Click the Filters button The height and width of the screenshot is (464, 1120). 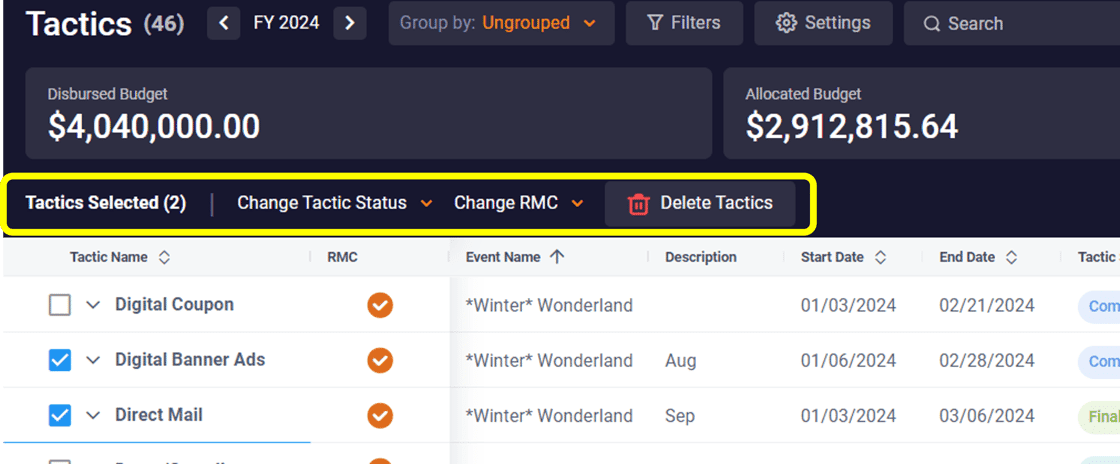pos(684,24)
